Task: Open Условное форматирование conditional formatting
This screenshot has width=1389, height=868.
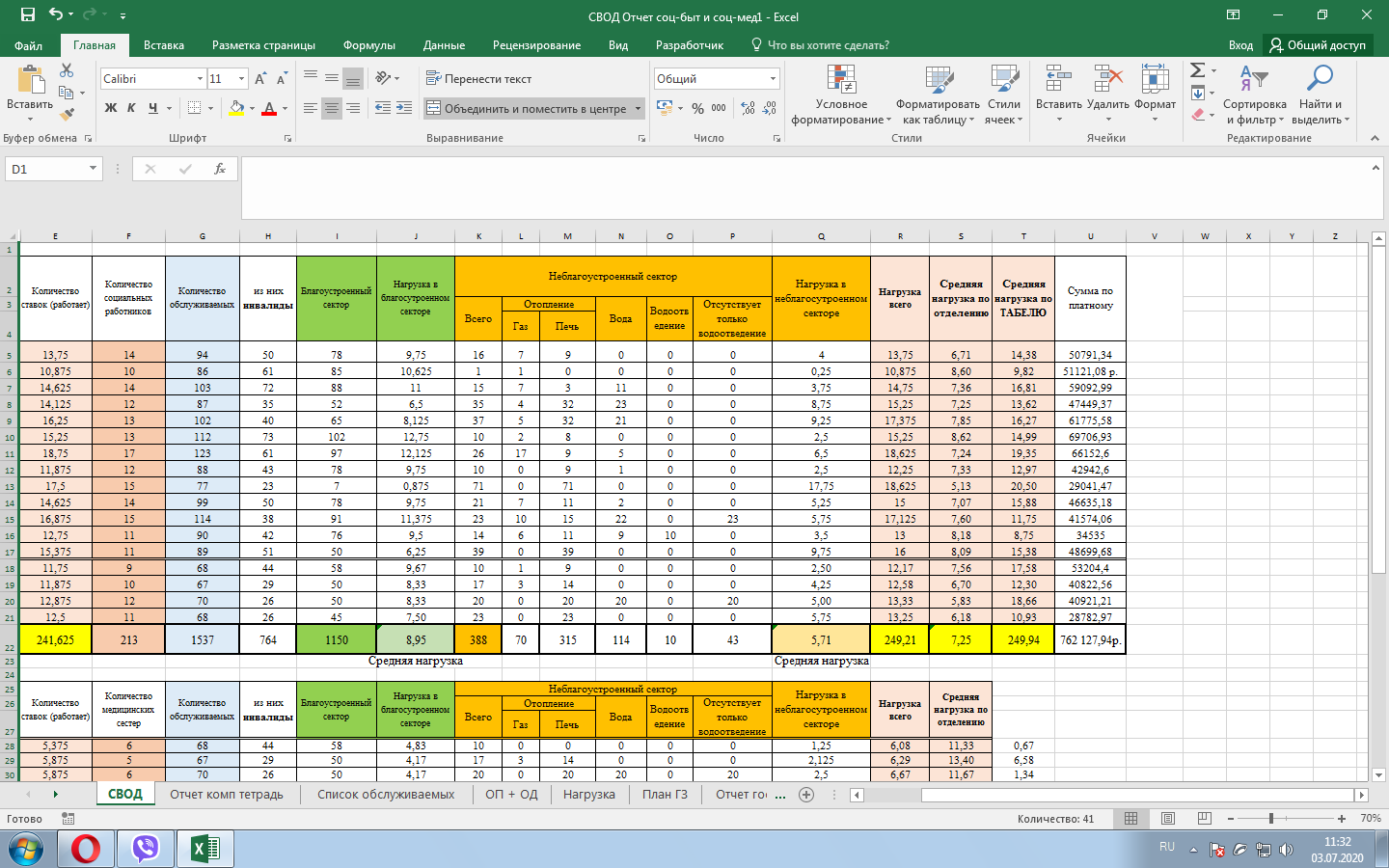Action: [x=841, y=95]
